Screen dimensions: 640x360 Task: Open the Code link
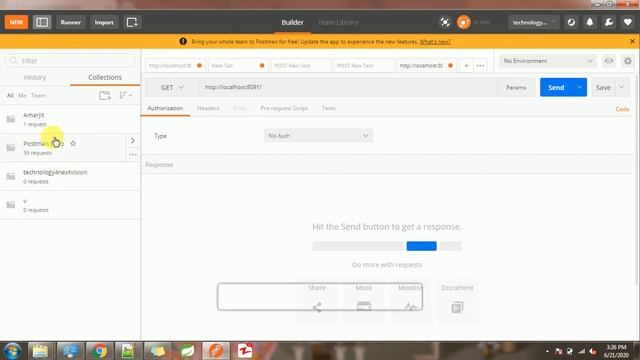[622, 109]
